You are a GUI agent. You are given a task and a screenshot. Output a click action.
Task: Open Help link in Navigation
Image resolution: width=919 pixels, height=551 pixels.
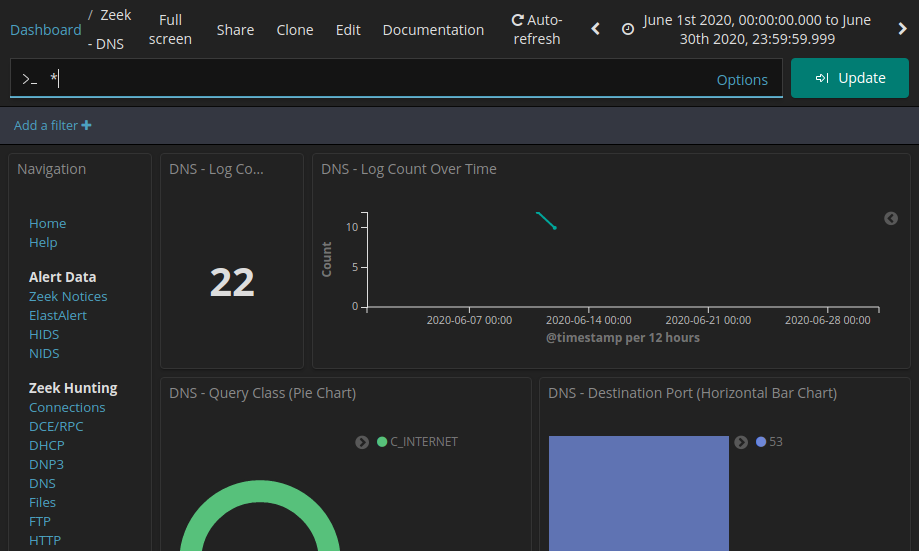pos(43,242)
